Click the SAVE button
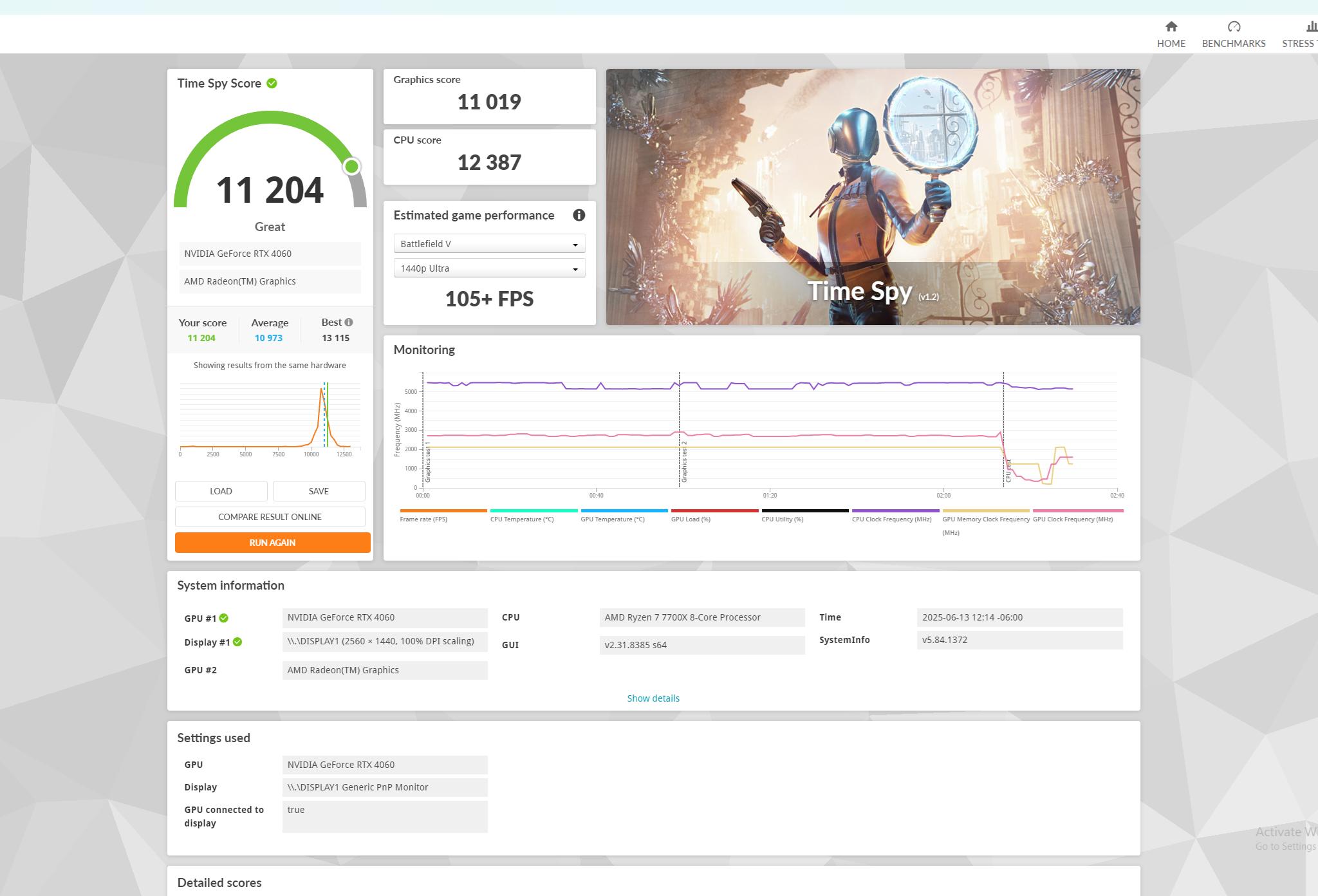Image resolution: width=1318 pixels, height=896 pixels. (x=319, y=491)
